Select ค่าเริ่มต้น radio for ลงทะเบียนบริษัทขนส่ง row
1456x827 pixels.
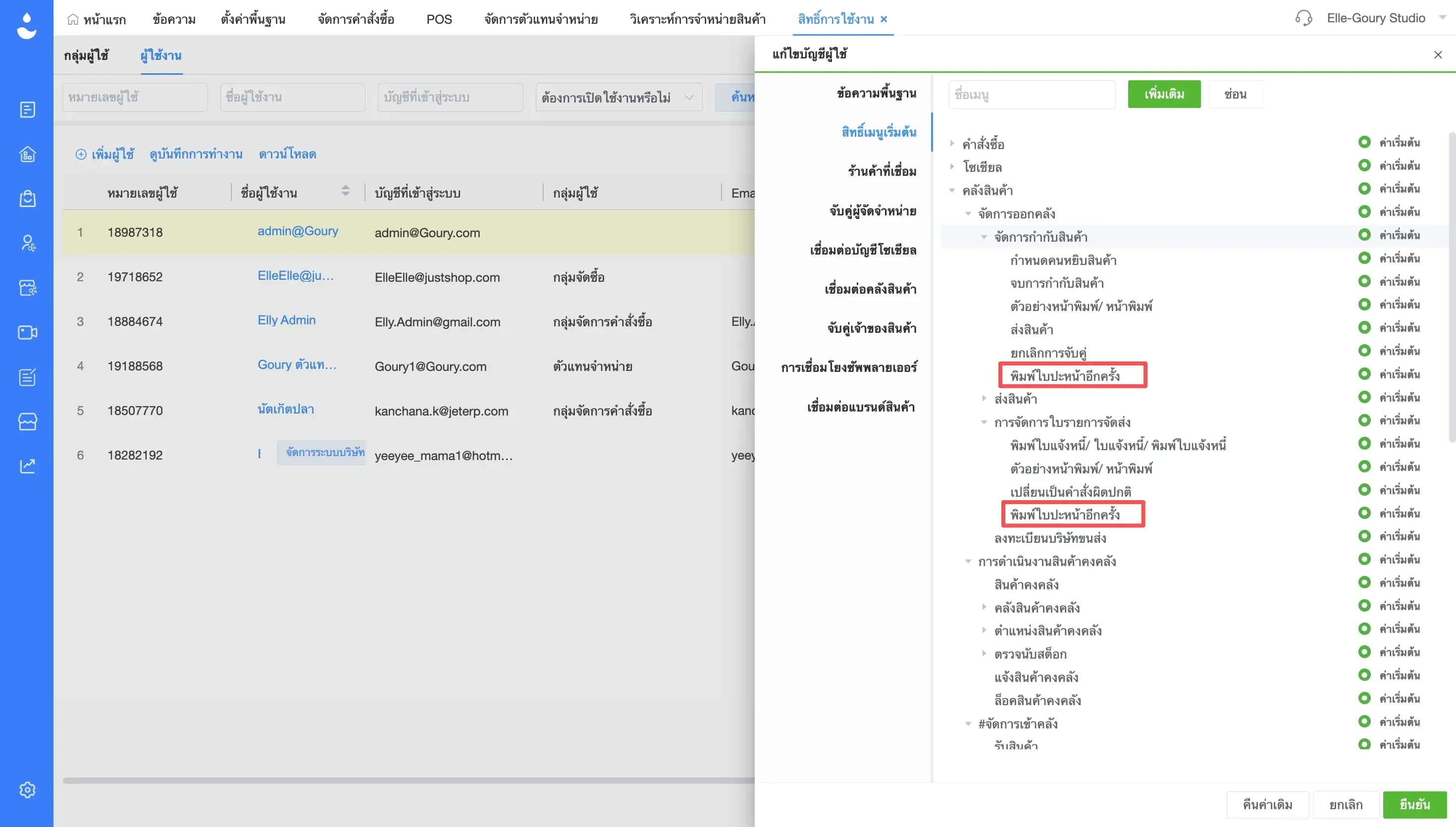(1364, 536)
